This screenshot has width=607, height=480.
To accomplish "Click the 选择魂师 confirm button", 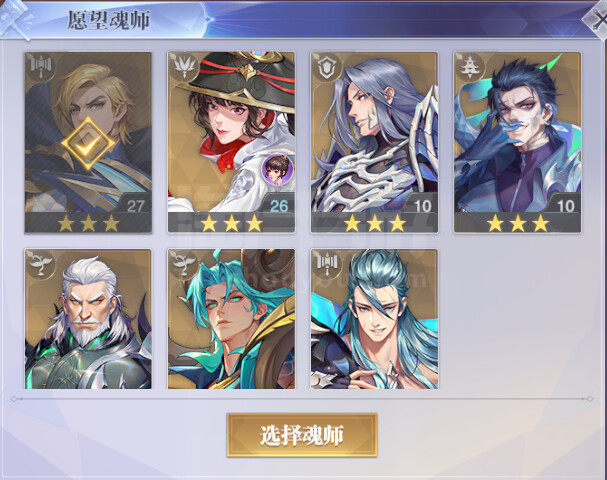I will (x=302, y=435).
